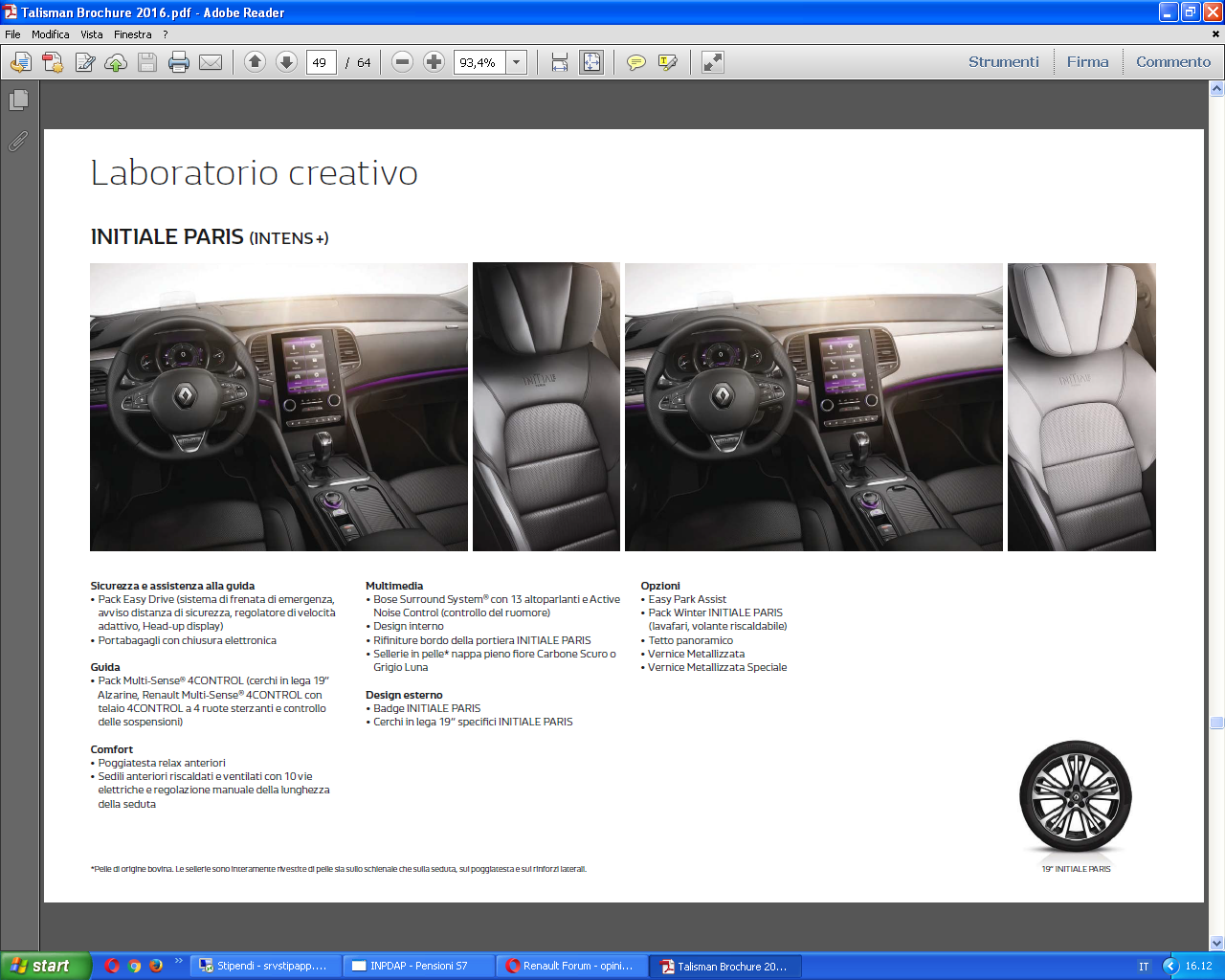Zoom out with the minus button
Viewport: 1225px width, 980px height.
pos(403,62)
